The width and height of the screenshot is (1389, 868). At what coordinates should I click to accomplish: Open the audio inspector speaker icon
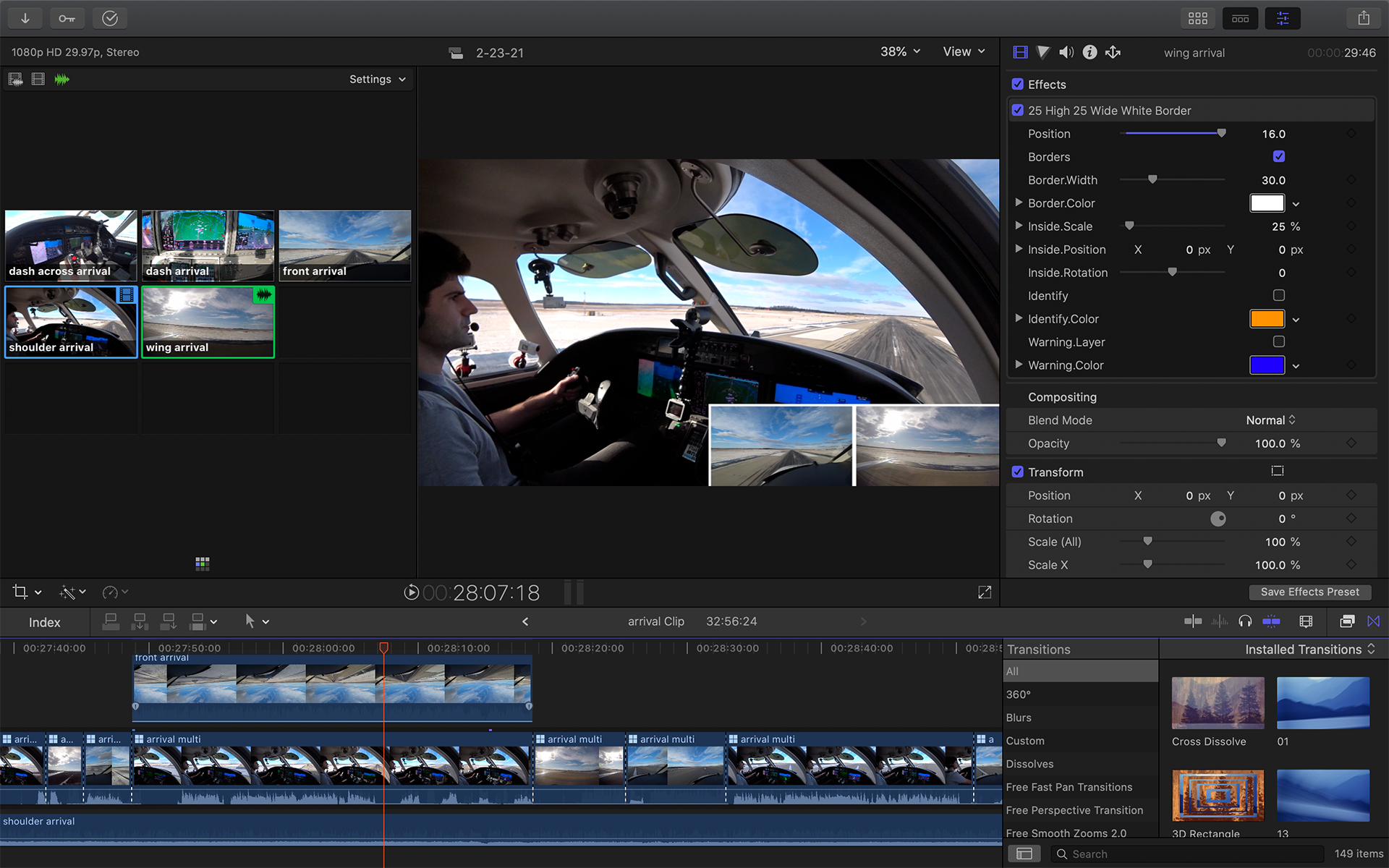pyautogui.click(x=1066, y=52)
